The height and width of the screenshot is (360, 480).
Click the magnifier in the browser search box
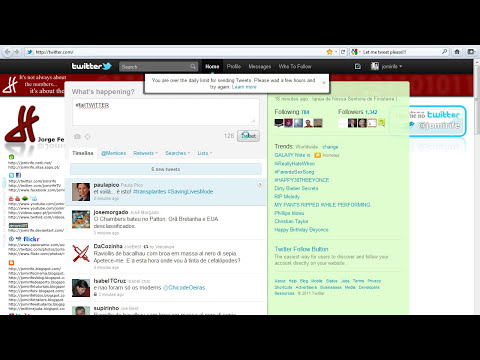[444, 52]
